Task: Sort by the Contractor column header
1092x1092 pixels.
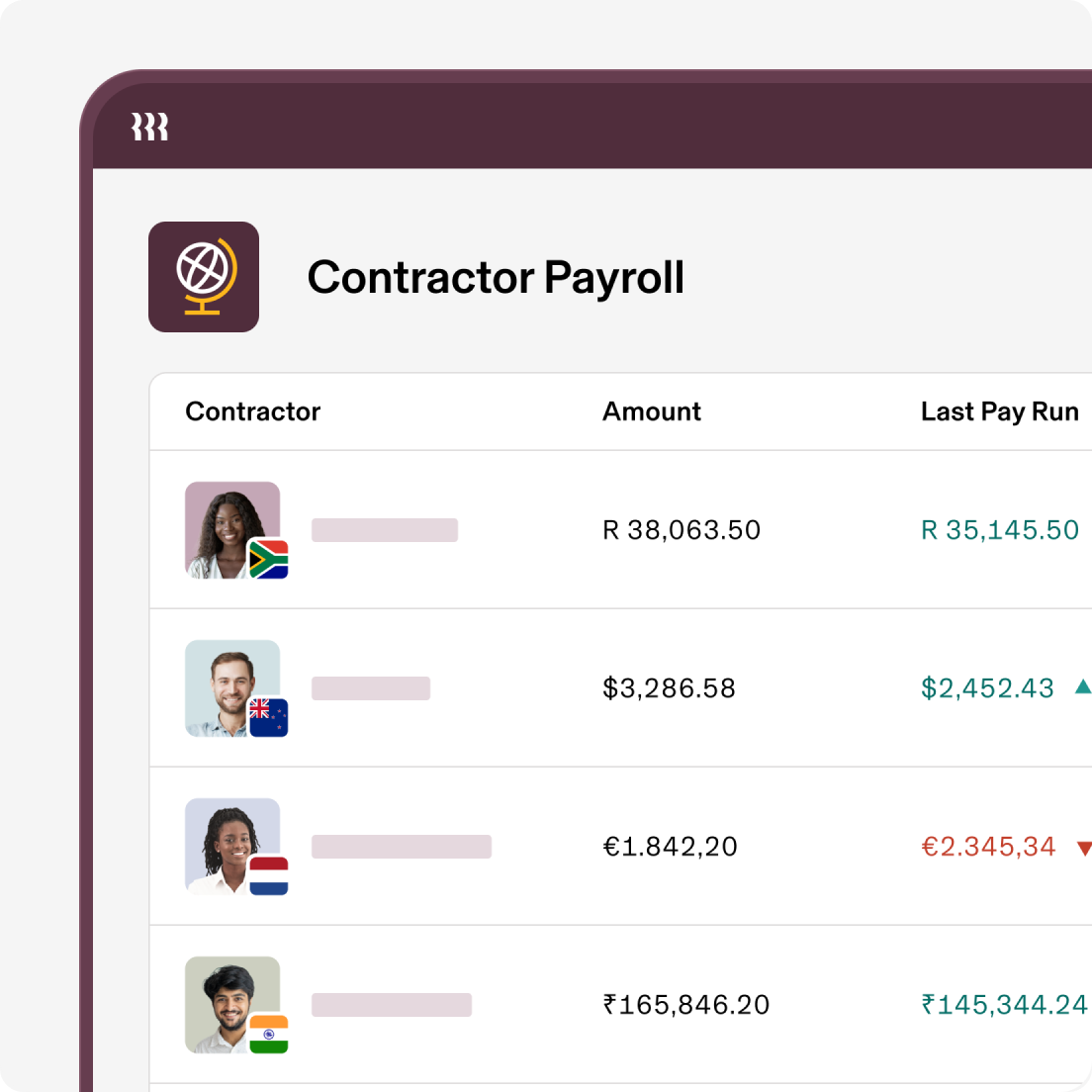Action: point(252,411)
